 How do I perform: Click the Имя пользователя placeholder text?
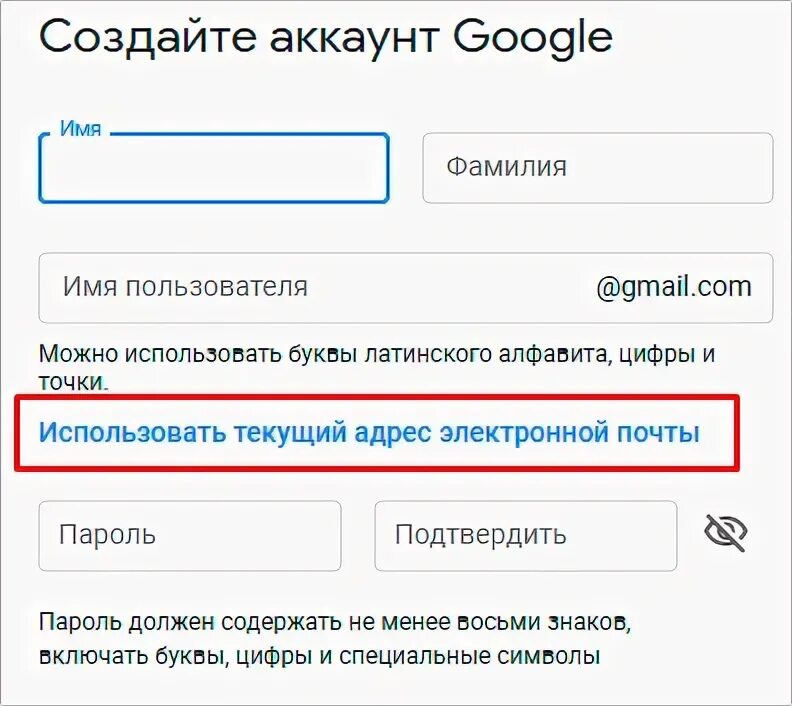185,287
